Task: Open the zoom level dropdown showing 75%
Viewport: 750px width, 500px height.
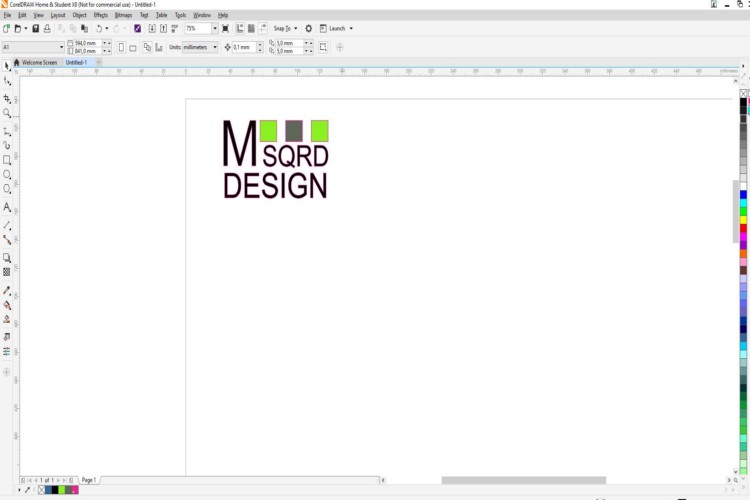Action: pyautogui.click(x=215, y=29)
